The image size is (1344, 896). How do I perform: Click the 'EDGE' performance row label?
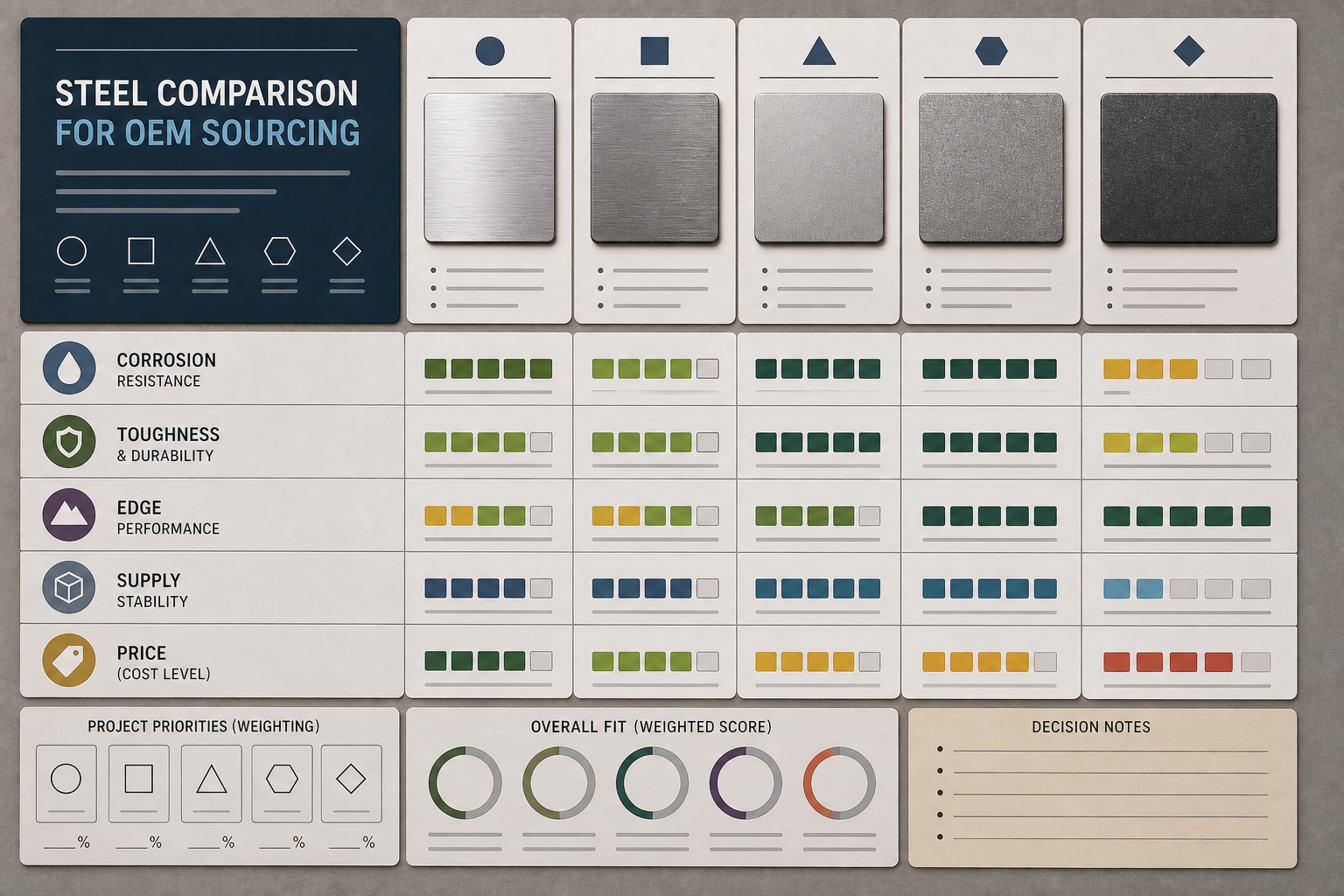[139, 507]
